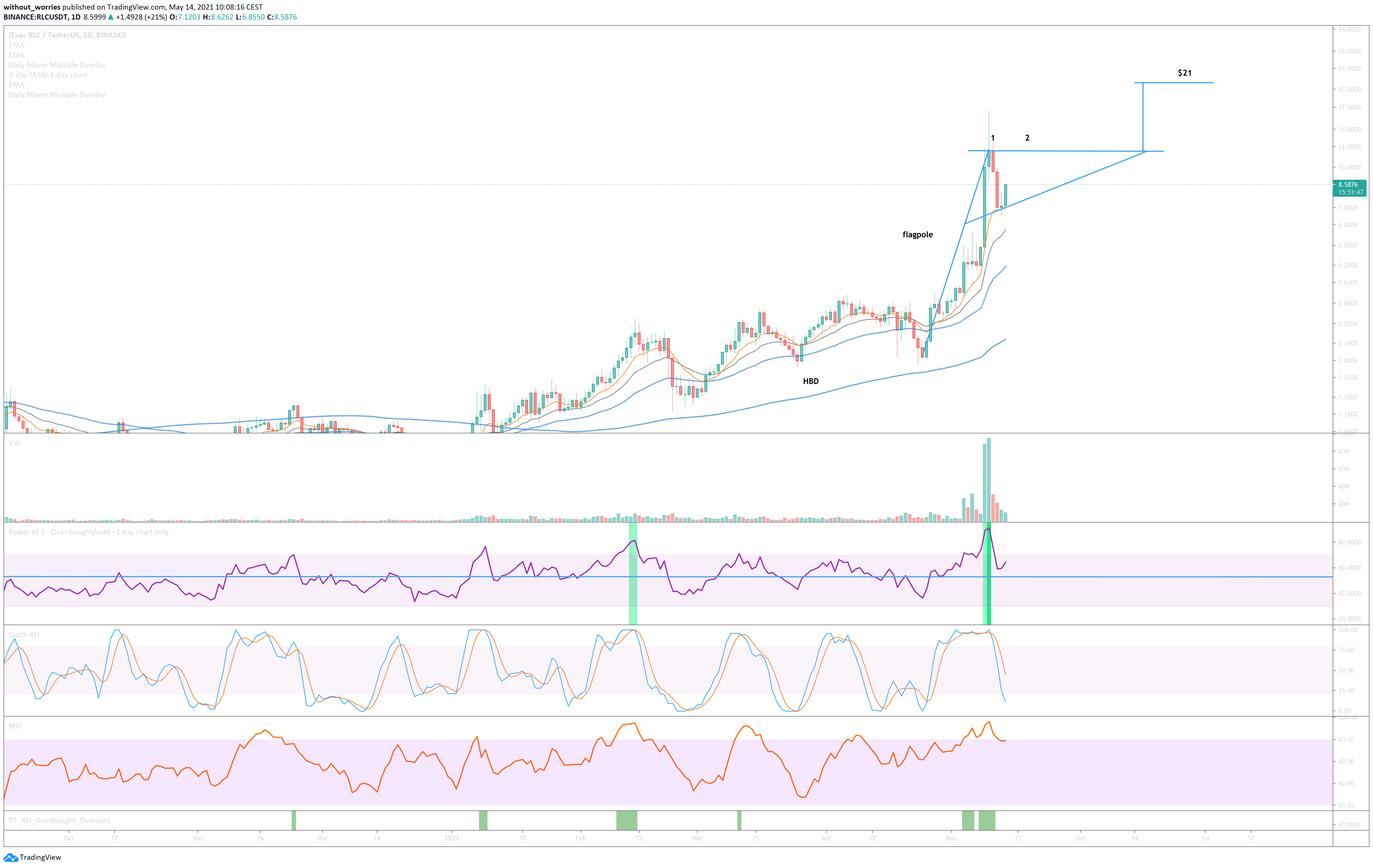Click the MFI pane label
1373x868 pixels.
coord(15,726)
